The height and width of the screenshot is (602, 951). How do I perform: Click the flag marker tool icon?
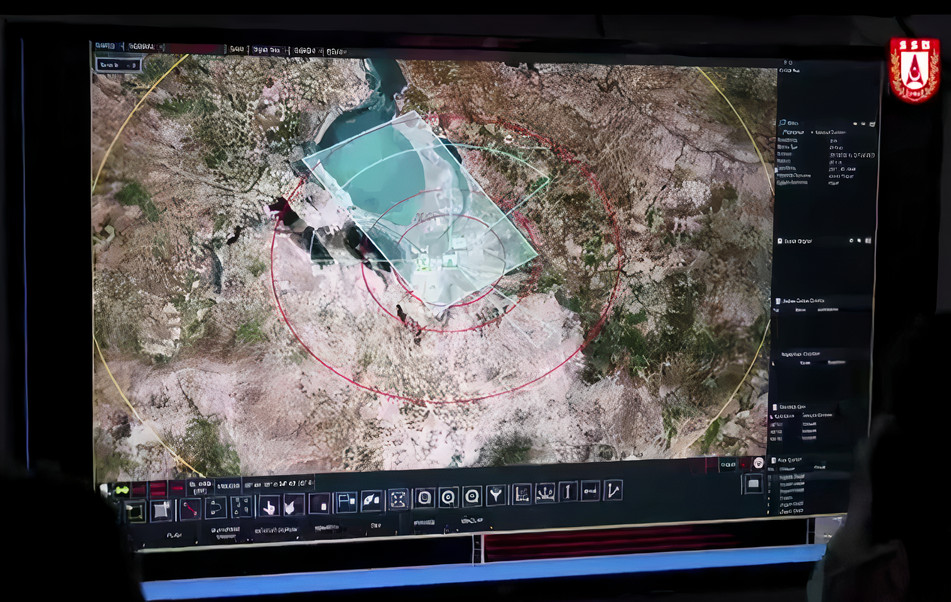click(346, 502)
